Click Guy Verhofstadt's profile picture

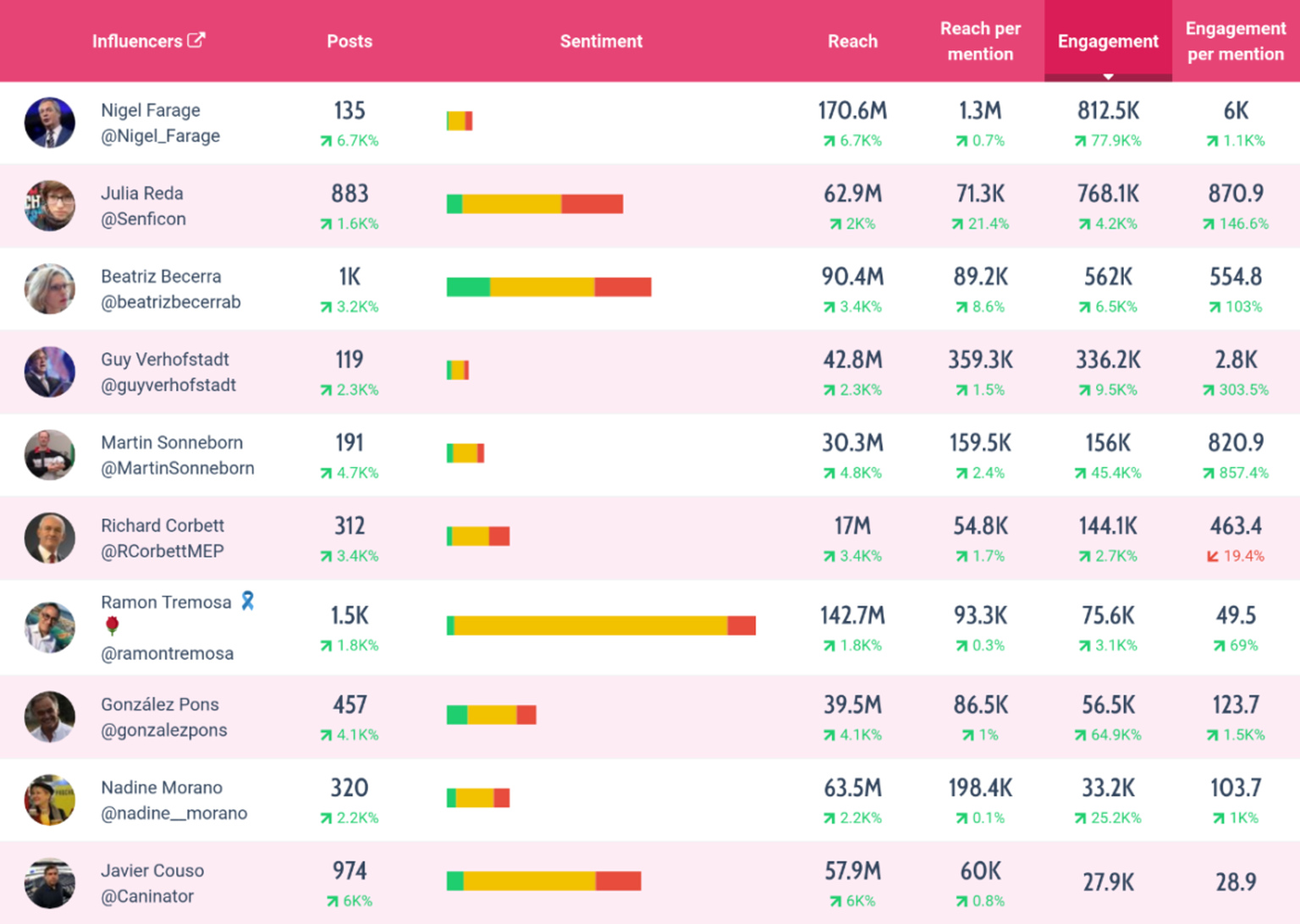pyautogui.click(x=50, y=371)
